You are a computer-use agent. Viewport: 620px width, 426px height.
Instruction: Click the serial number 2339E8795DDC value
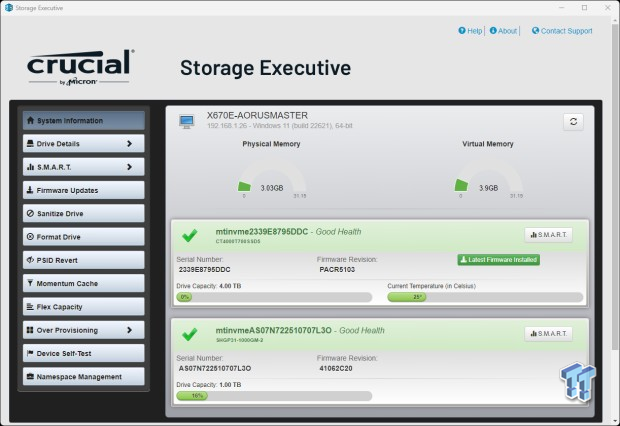tap(204, 269)
